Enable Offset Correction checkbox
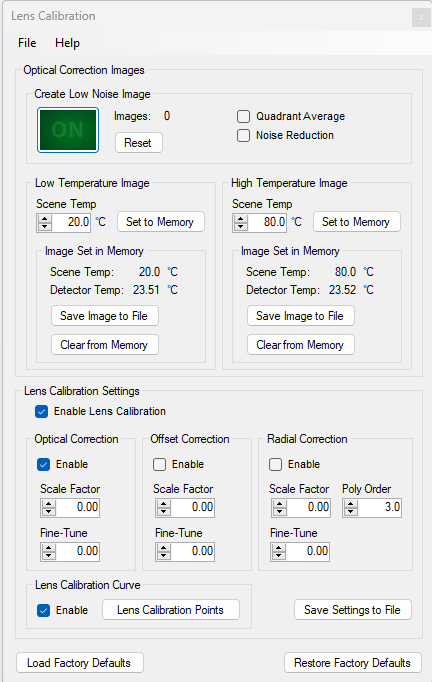Viewport: 432px width, 682px height. (x=159, y=465)
